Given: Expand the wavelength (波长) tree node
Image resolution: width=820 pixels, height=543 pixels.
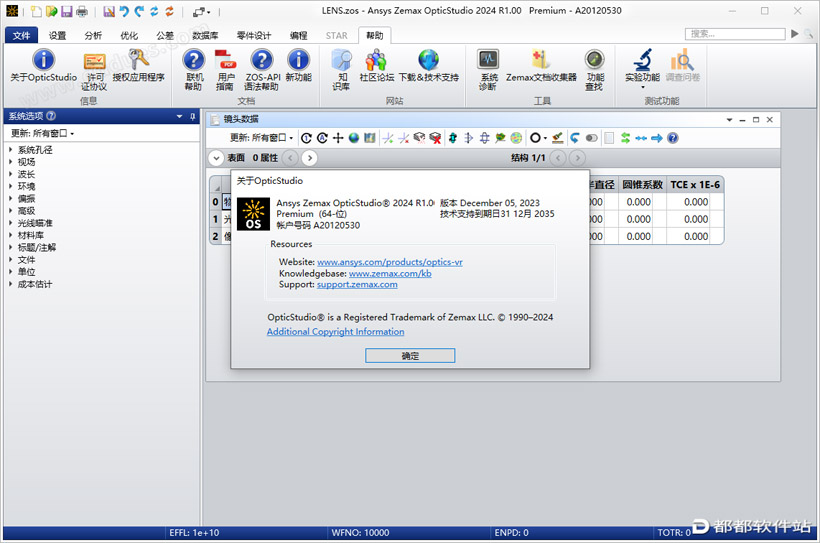Looking at the screenshot, I should [10, 174].
